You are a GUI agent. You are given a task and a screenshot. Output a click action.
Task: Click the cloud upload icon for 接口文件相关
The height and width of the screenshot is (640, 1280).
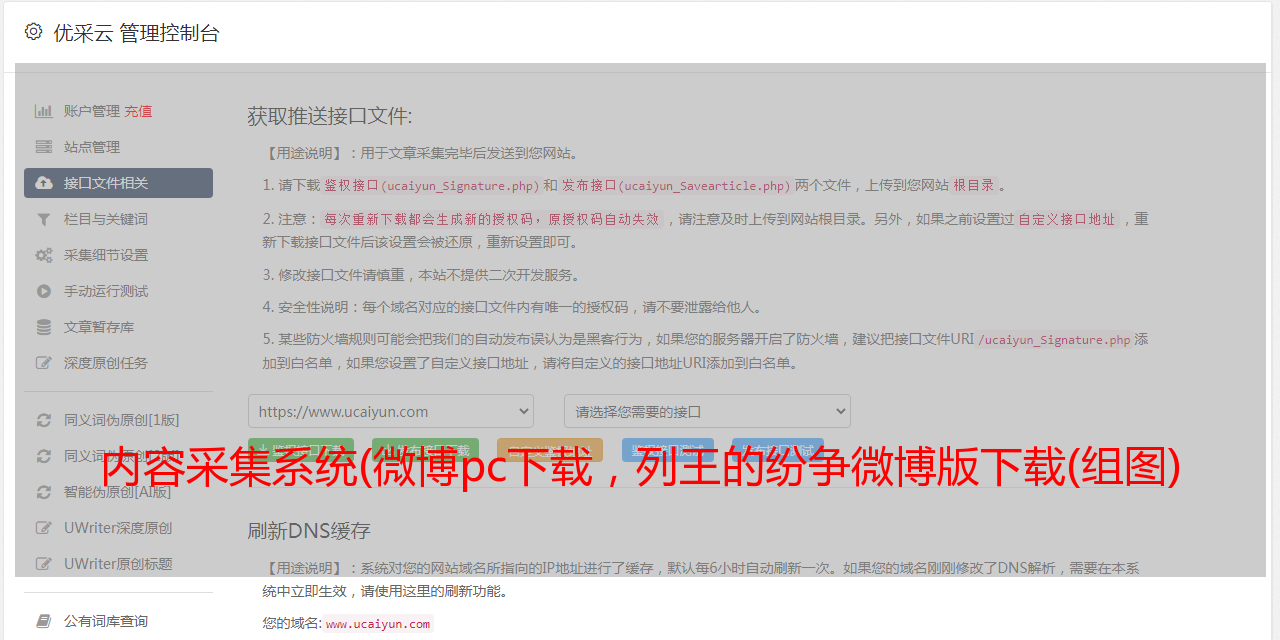pyautogui.click(x=44, y=183)
